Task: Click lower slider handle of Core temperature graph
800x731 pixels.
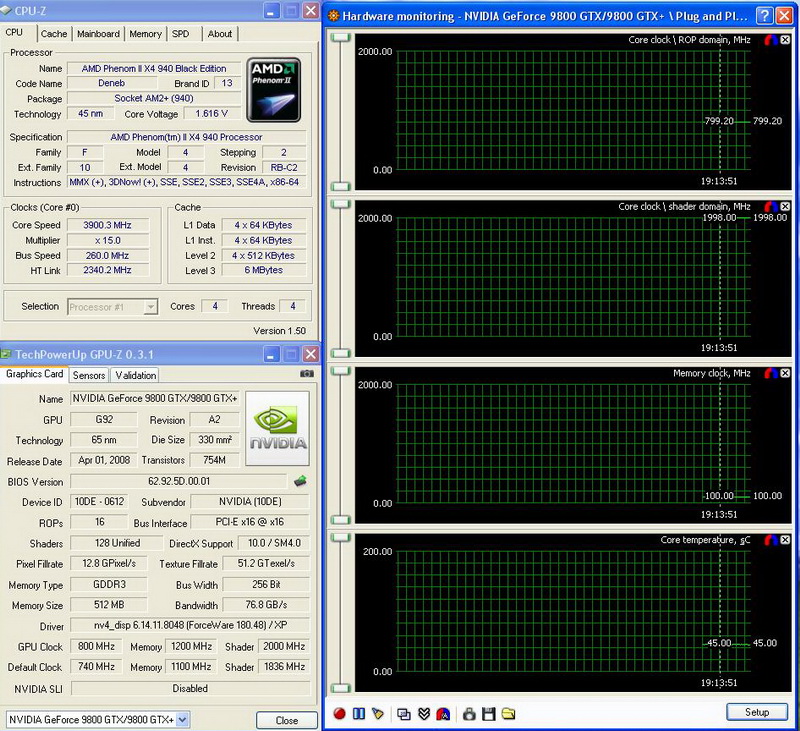Action: [341, 688]
